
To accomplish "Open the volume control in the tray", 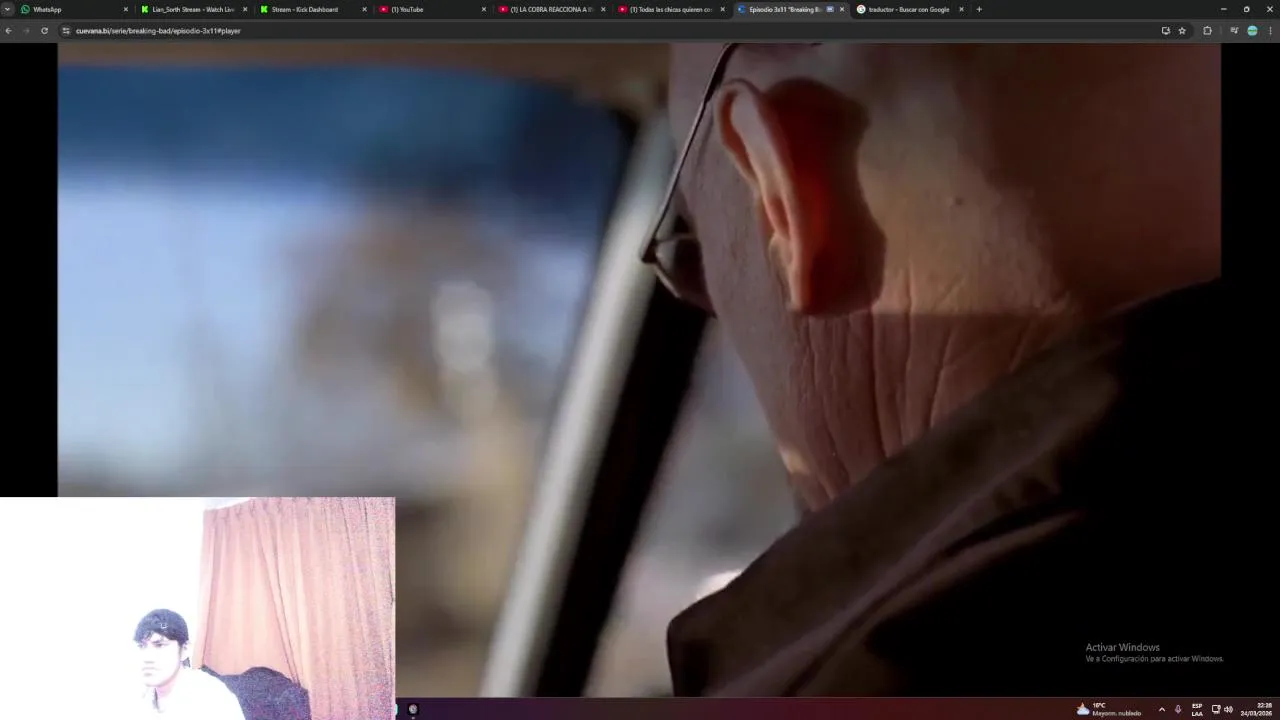I will [x=1228, y=709].
